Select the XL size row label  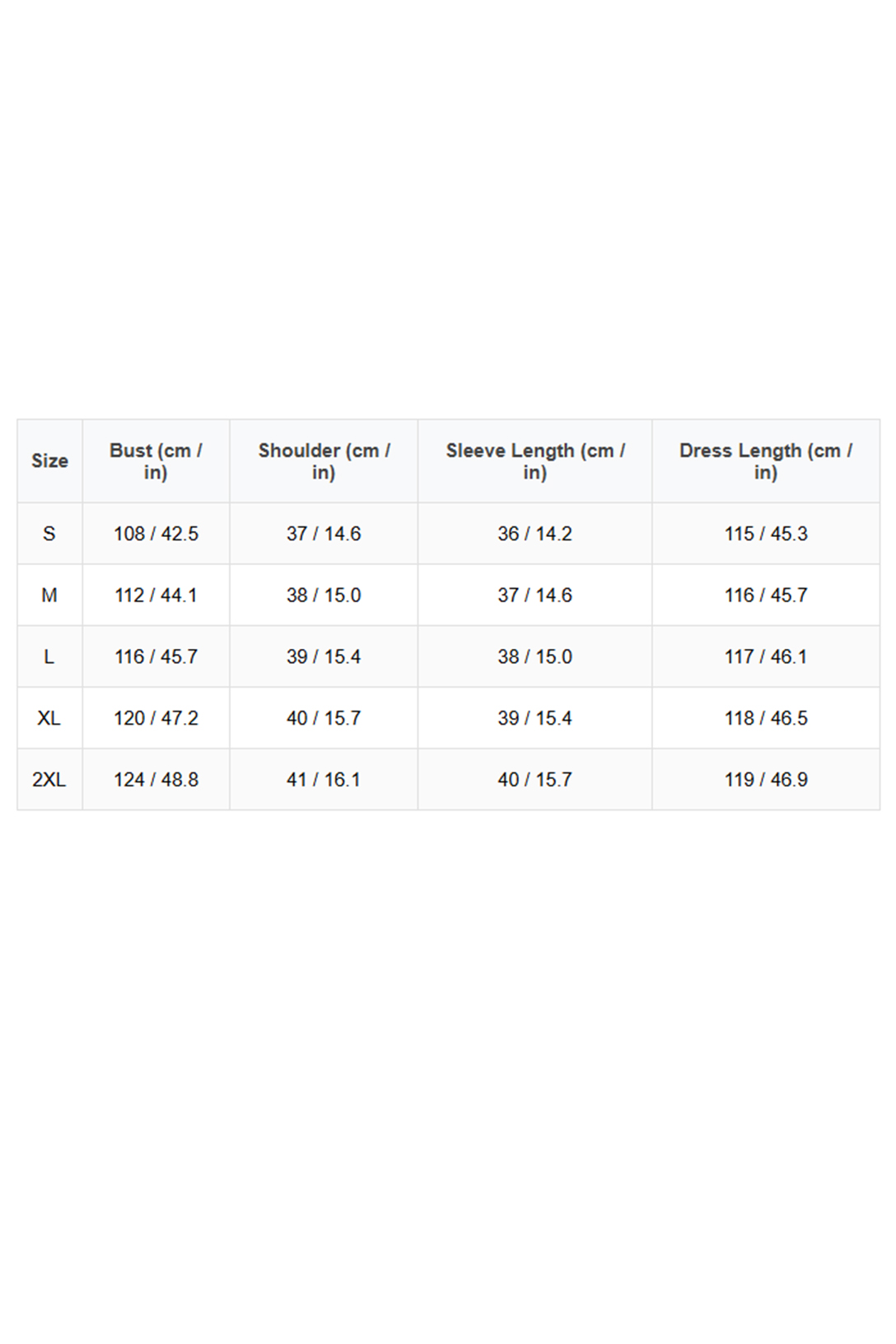[49, 718]
